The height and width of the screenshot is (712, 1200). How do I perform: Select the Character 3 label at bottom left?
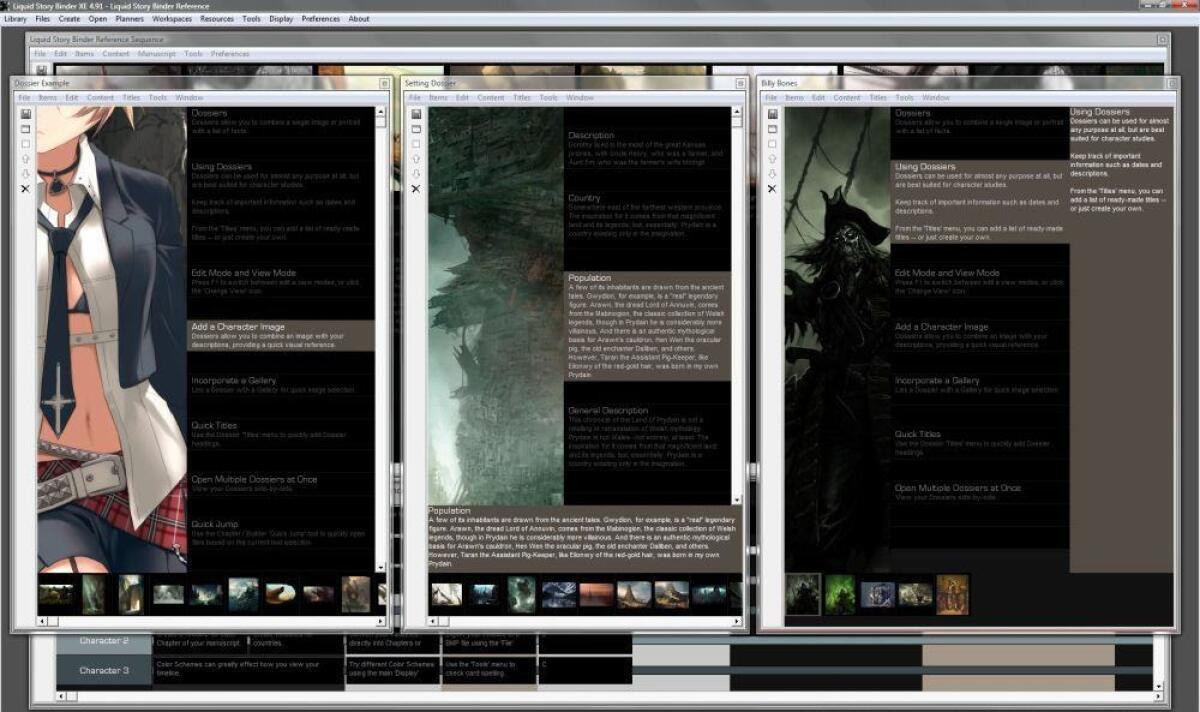point(103,671)
